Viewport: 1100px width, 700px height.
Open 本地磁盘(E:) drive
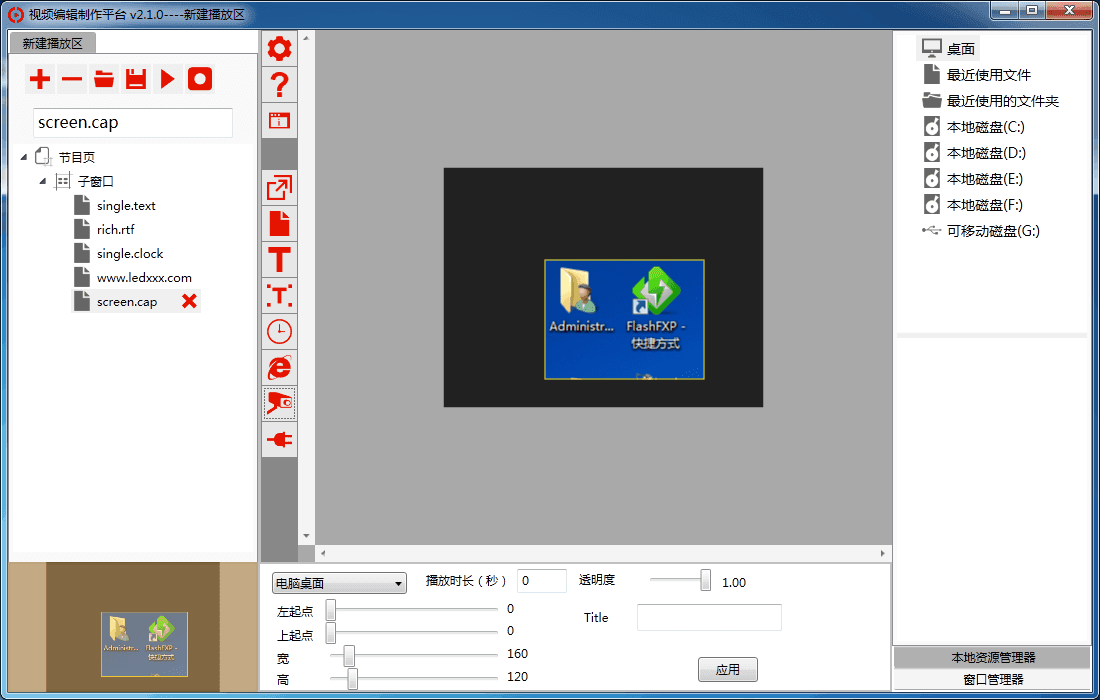point(973,178)
